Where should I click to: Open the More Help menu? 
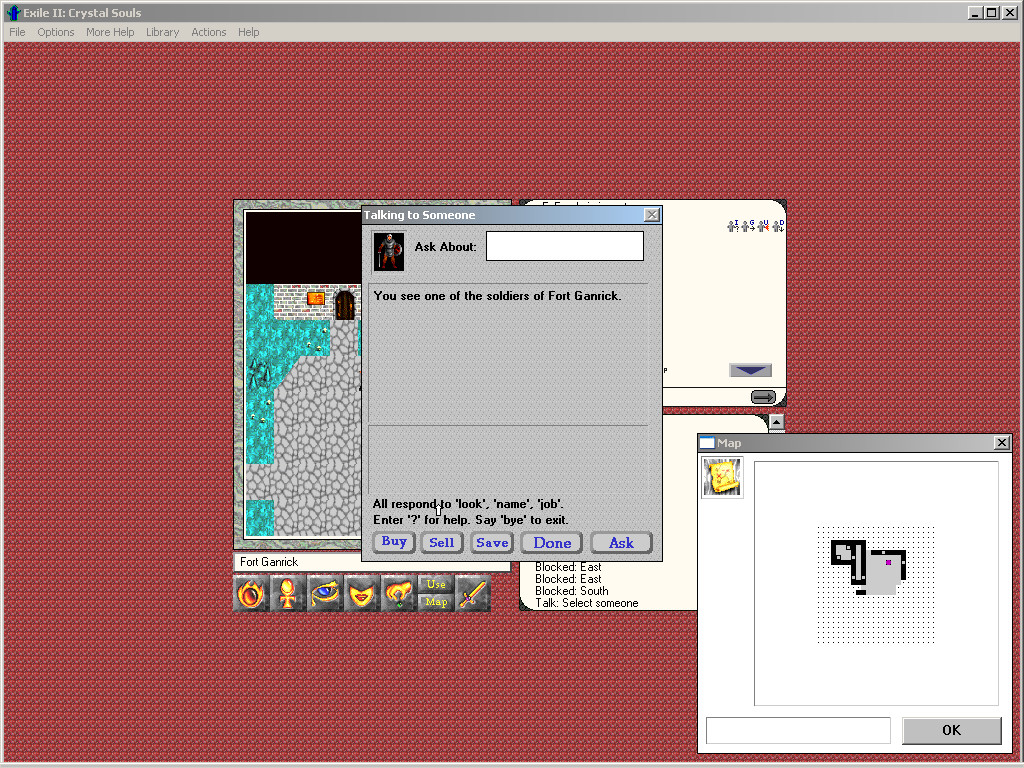click(110, 32)
